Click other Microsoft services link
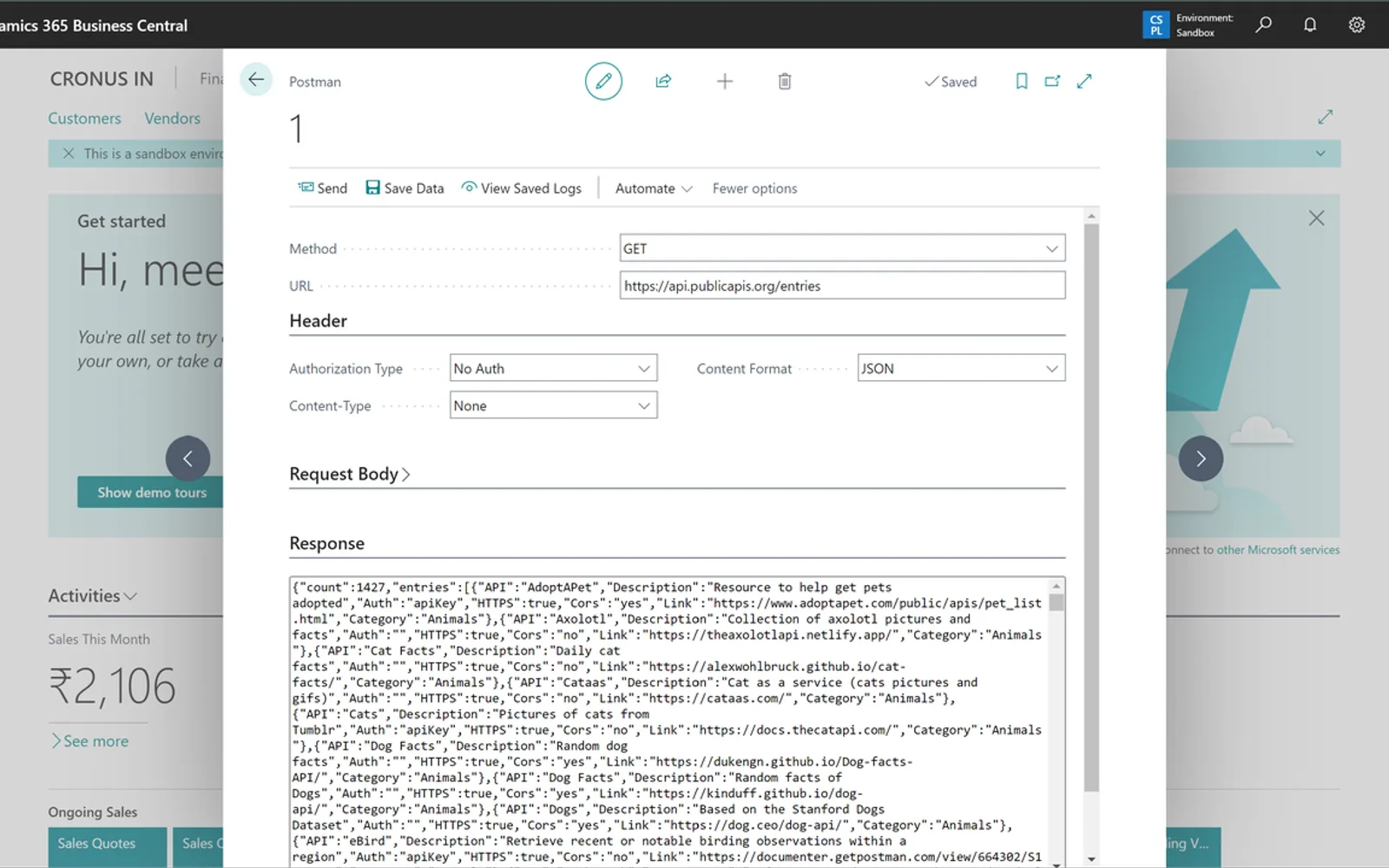 coord(1278,549)
